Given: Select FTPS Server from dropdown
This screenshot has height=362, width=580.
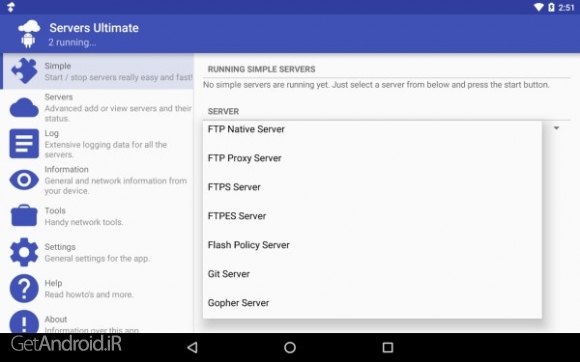Looking at the screenshot, I should tap(372, 187).
